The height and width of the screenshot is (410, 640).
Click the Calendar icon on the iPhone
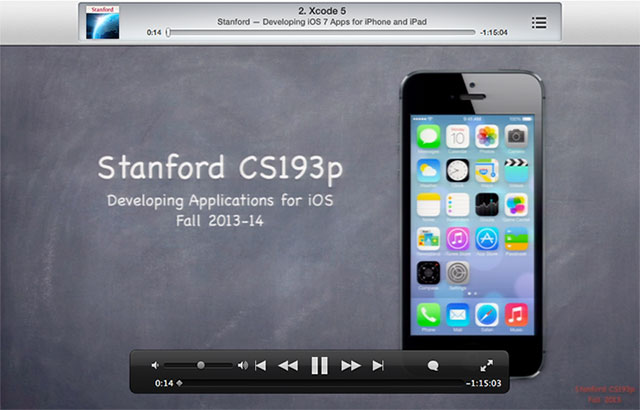click(458, 136)
